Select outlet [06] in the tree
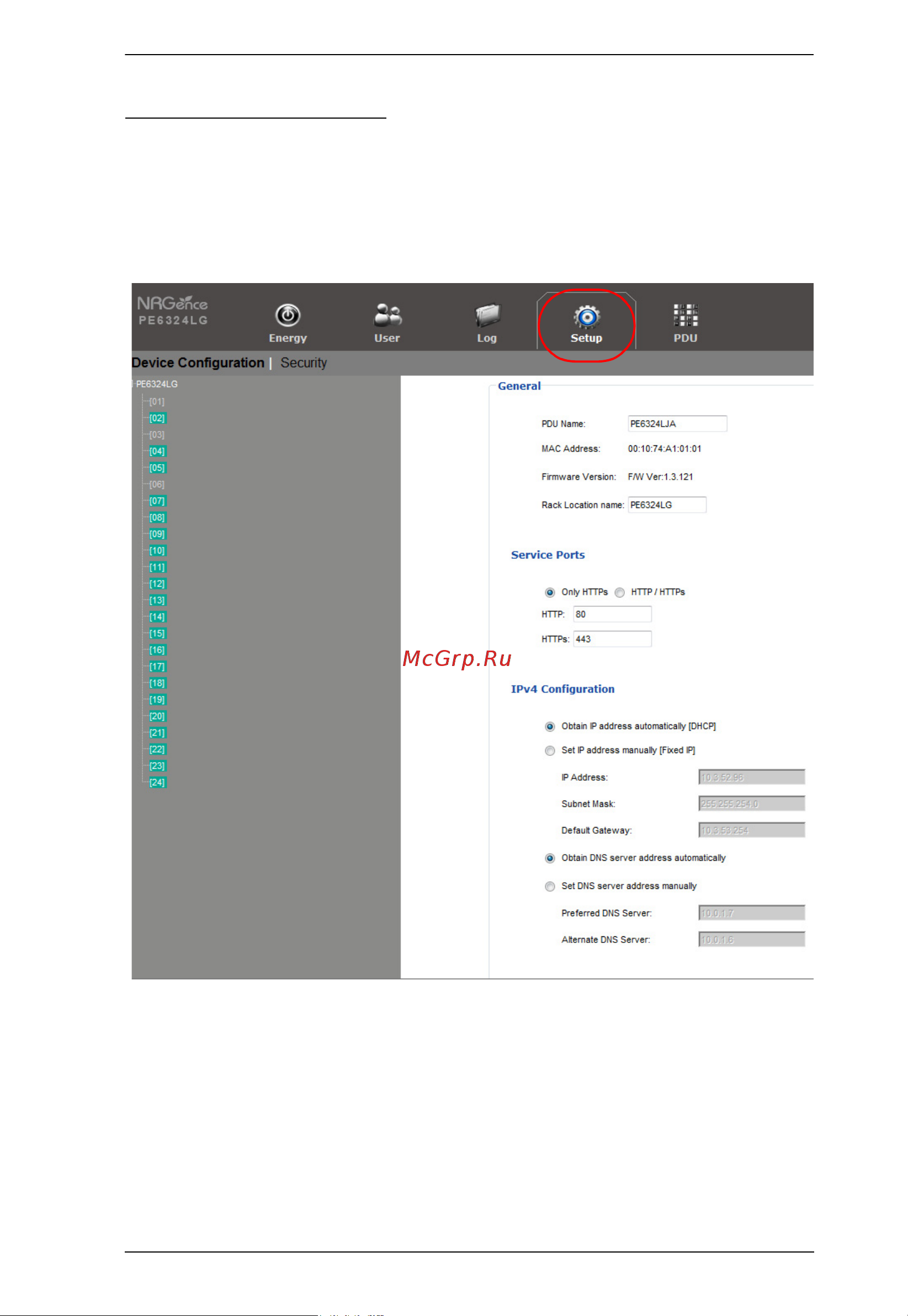This screenshot has height=1316, width=908. [x=157, y=484]
